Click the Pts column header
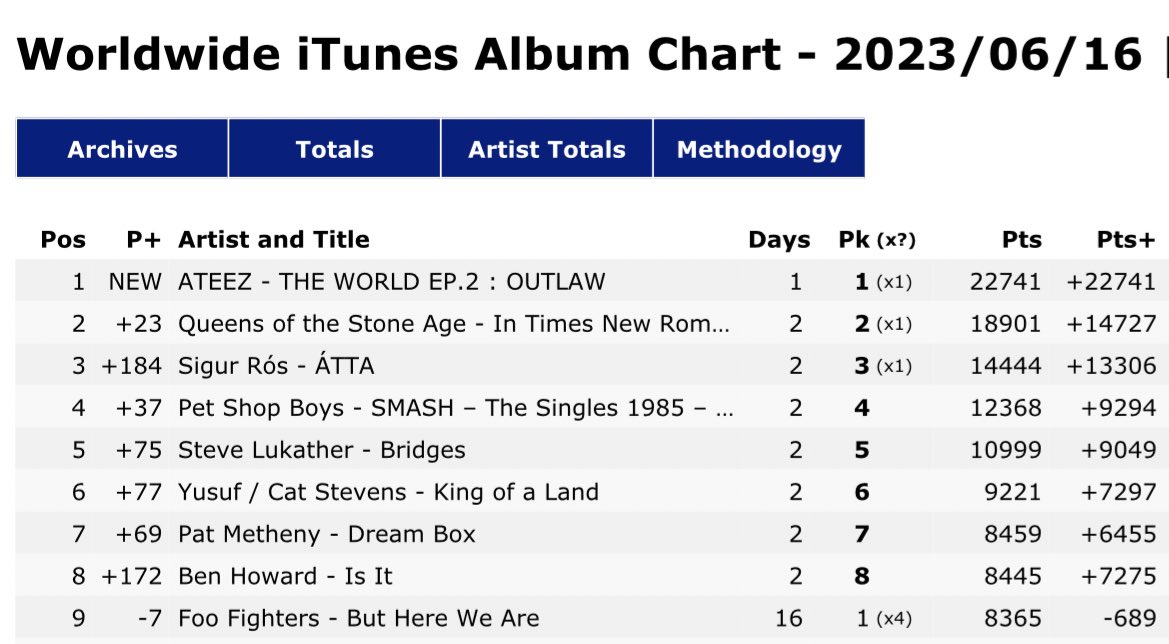This screenshot has height=644, width=1169. point(1021,239)
